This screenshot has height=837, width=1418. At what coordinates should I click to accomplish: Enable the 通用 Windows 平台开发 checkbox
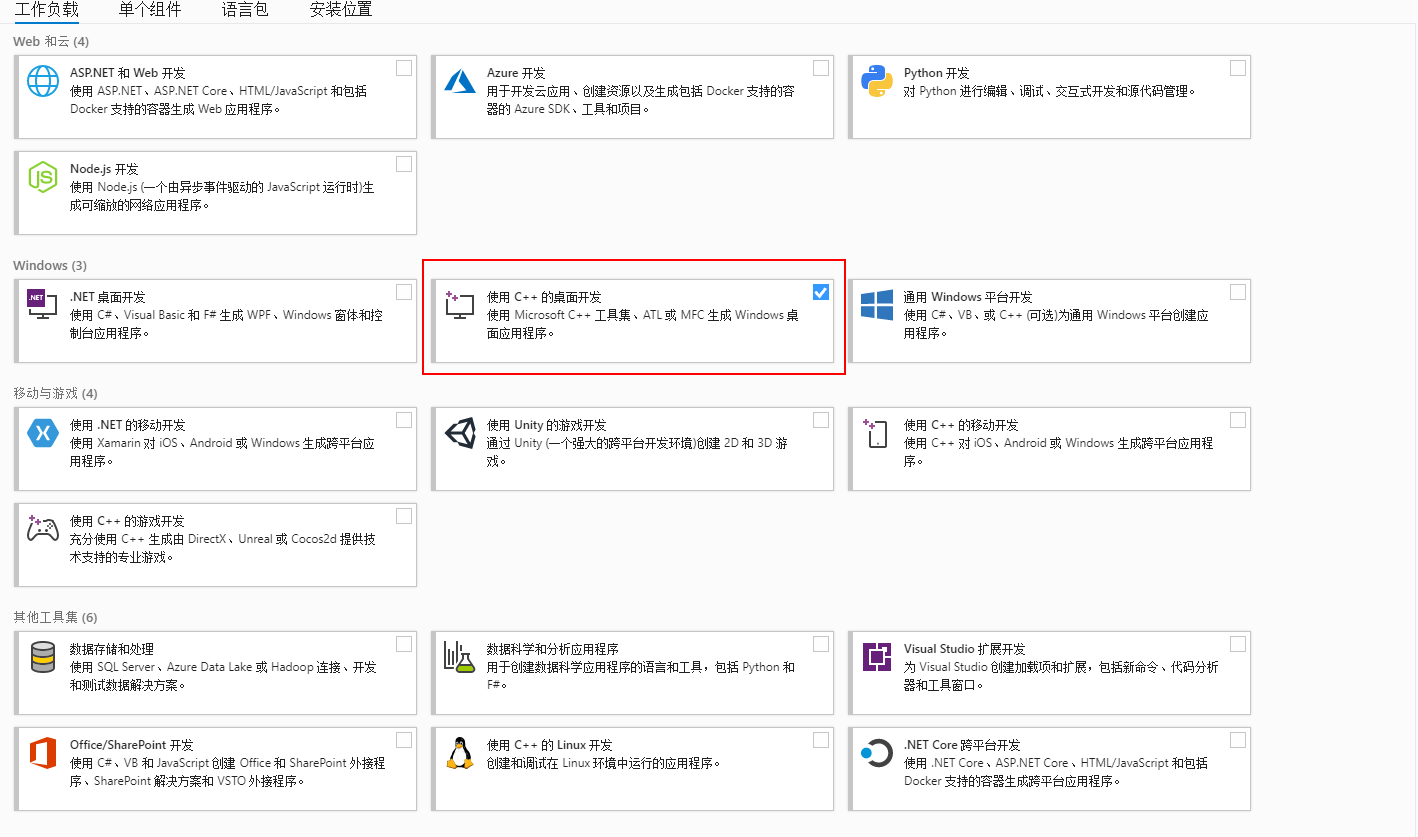point(1238,292)
